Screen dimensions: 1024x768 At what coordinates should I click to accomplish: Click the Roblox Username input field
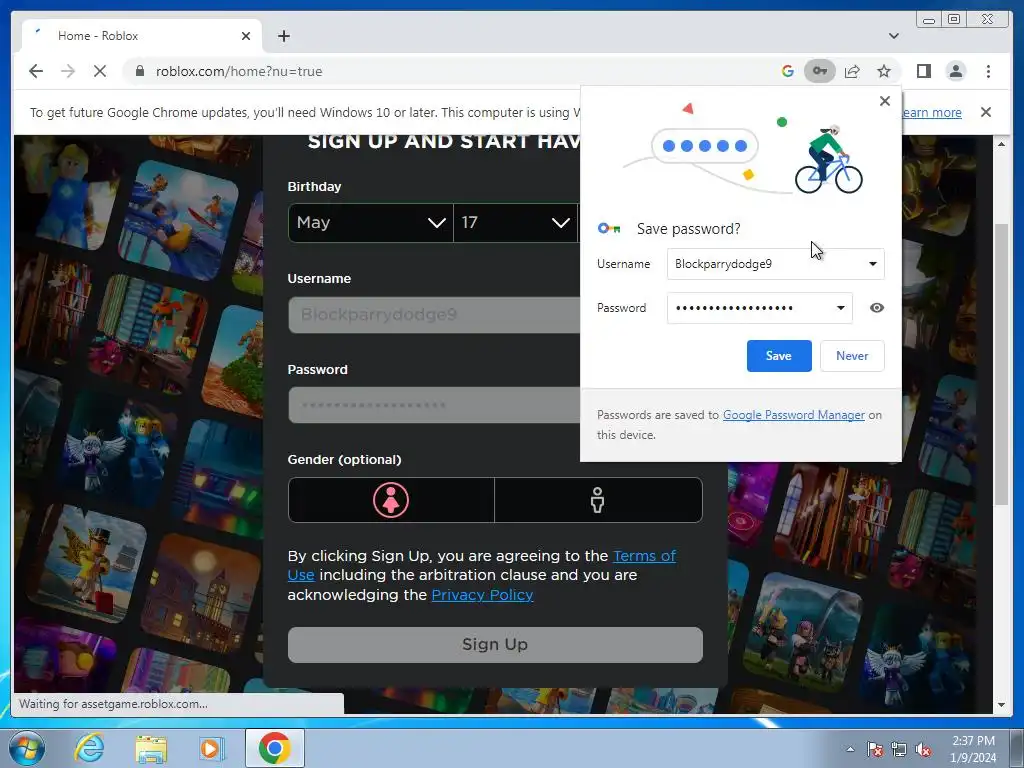[434, 315]
